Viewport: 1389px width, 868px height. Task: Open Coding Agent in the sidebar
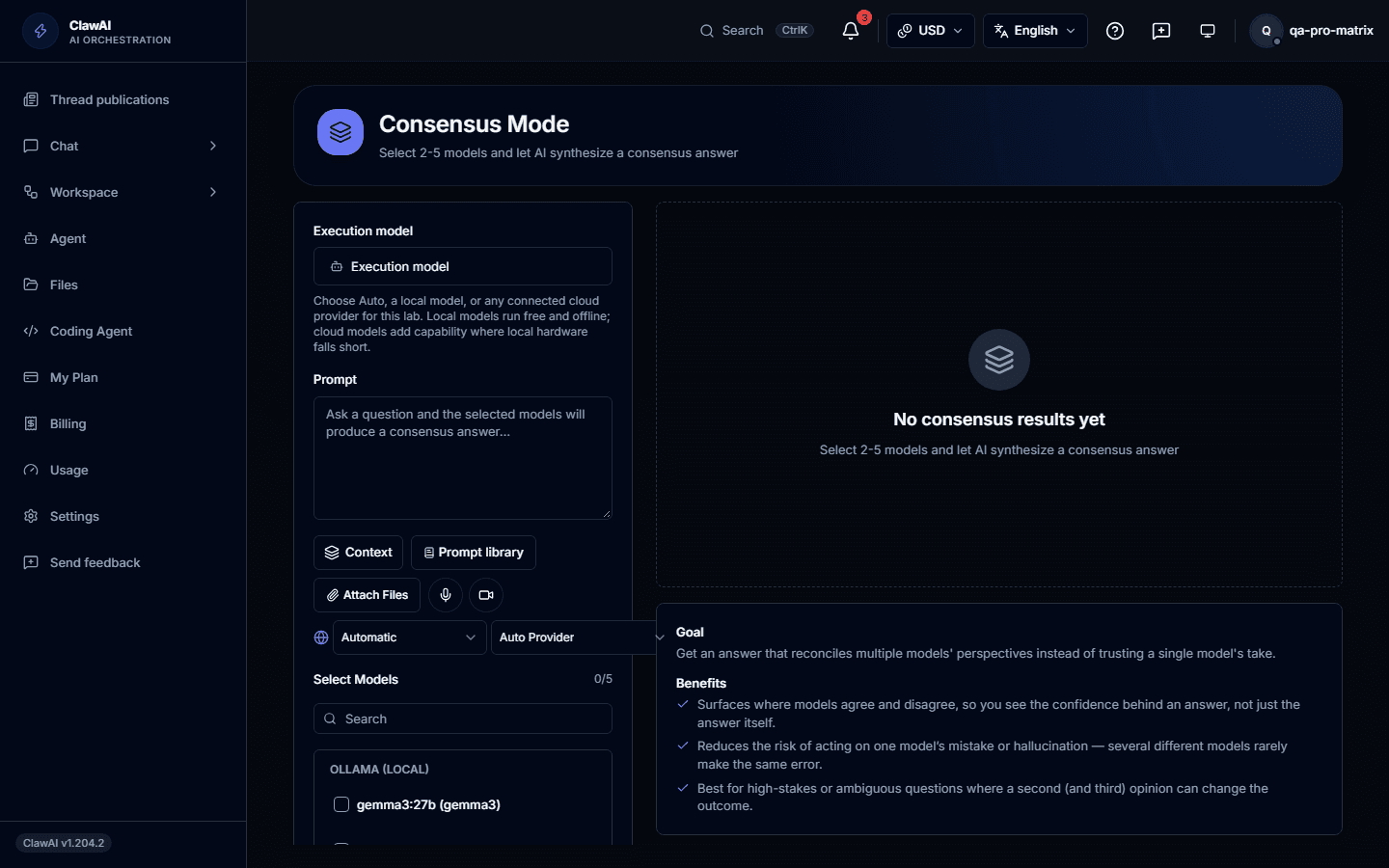coord(123,331)
